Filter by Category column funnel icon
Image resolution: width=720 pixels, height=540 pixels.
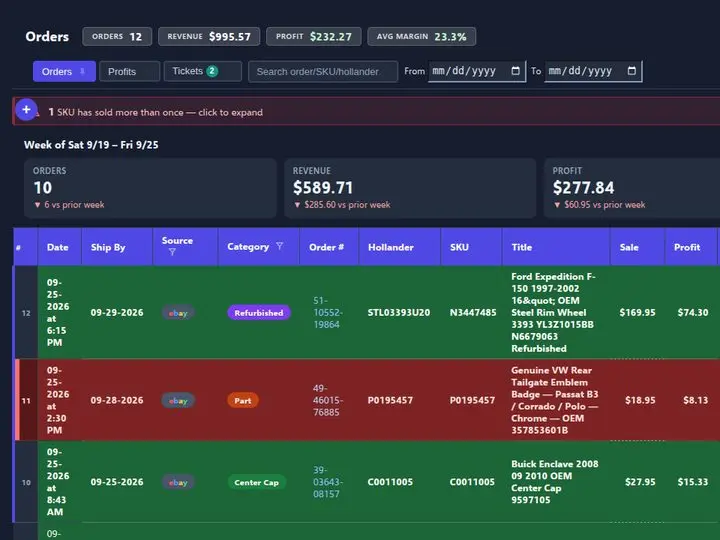coord(279,247)
